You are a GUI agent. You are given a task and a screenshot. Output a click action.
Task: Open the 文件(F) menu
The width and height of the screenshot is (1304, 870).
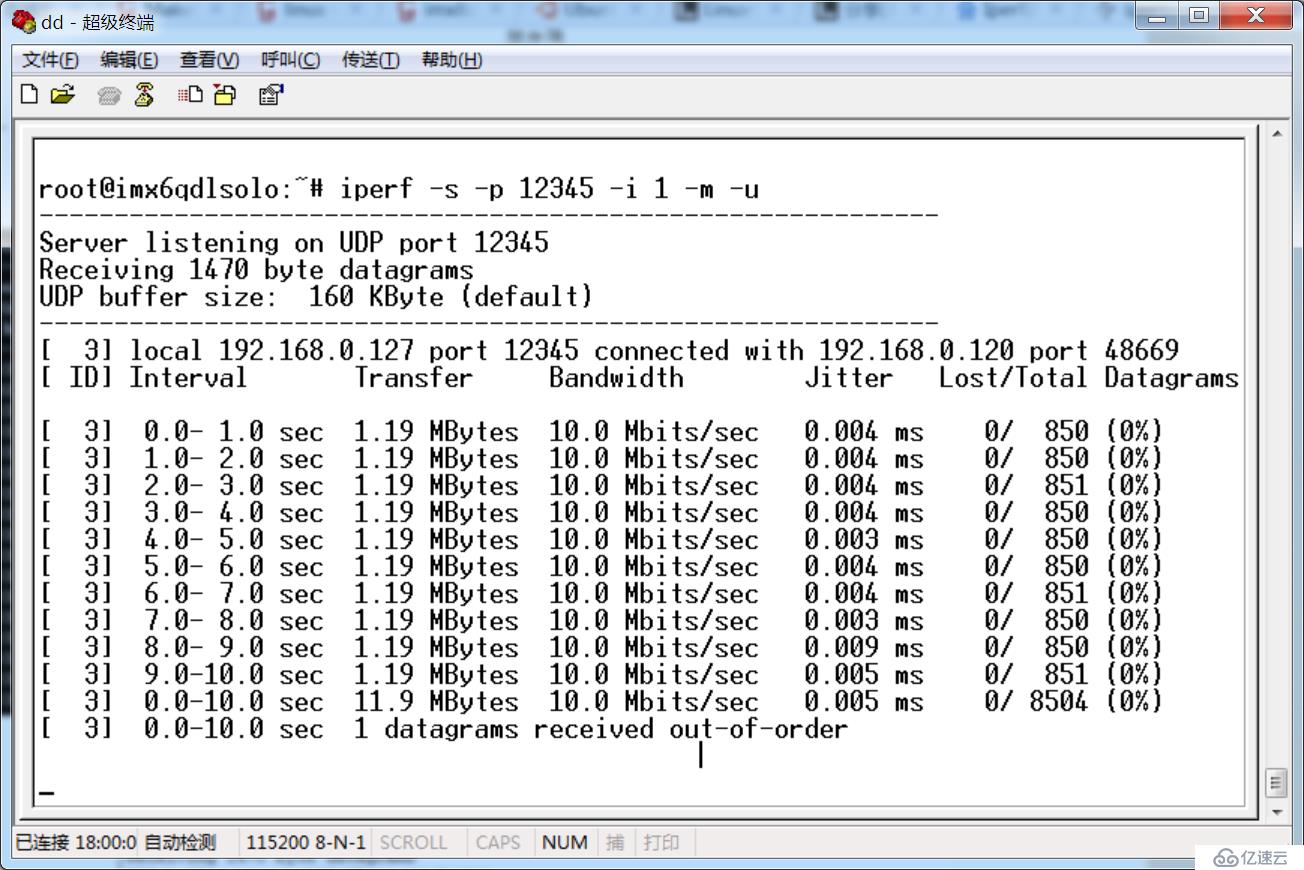tap(51, 60)
